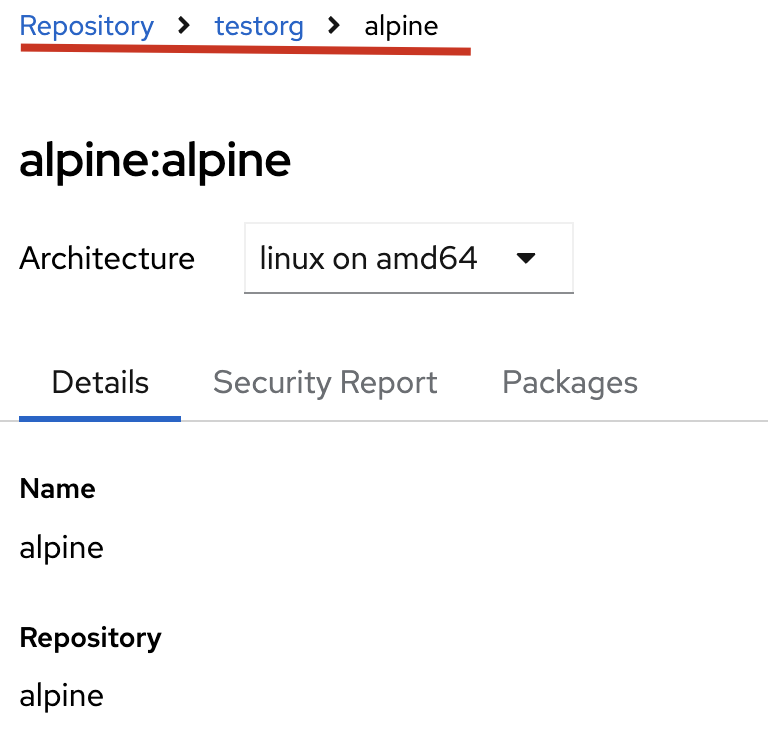Image resolution: width=768 pixels, height=736 pixels.
Task: Click the Architecture field label
Action: pyautogui.click(x=107, y=259)
